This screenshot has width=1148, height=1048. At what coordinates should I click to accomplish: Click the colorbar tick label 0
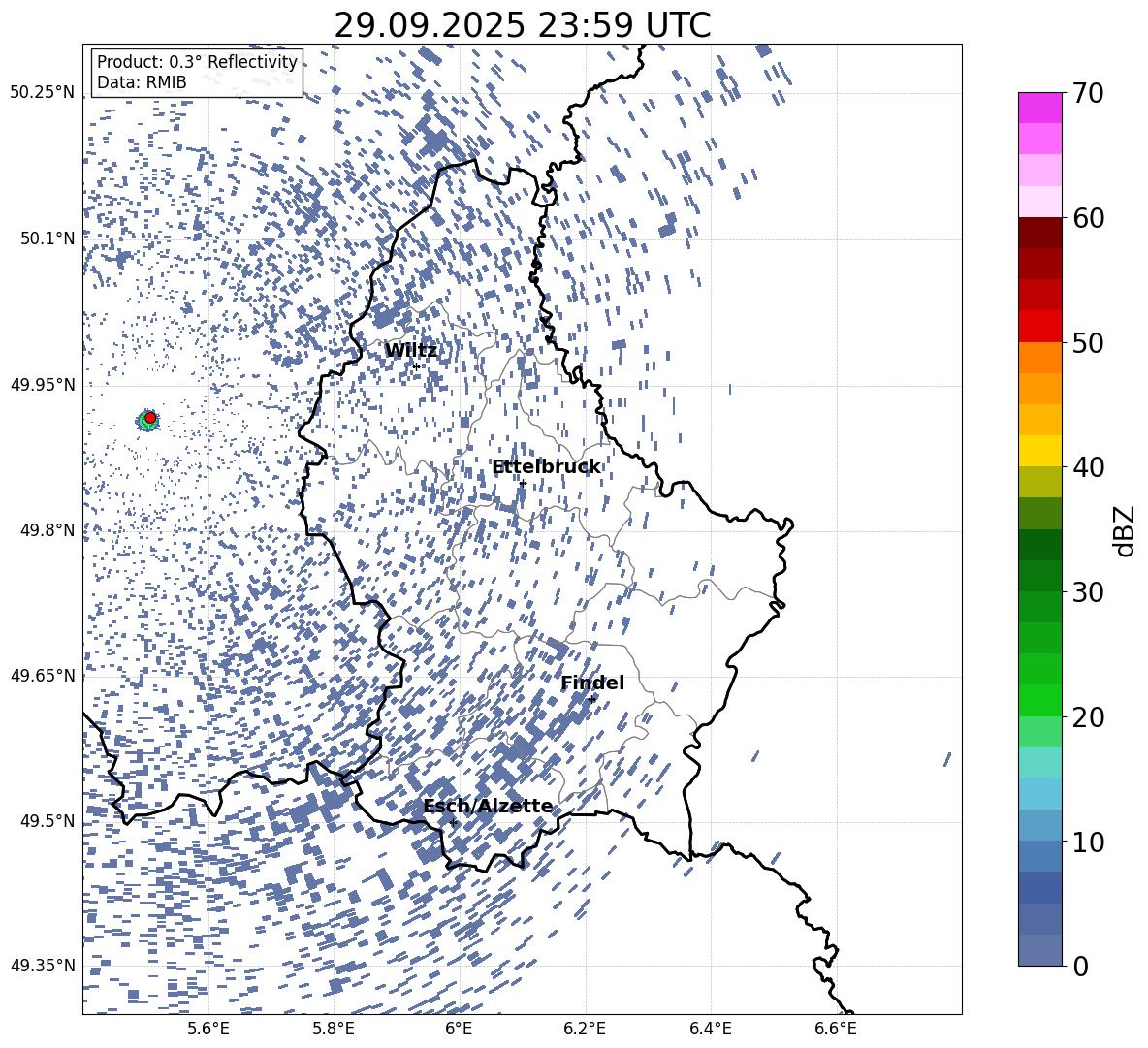point(1081,967)
